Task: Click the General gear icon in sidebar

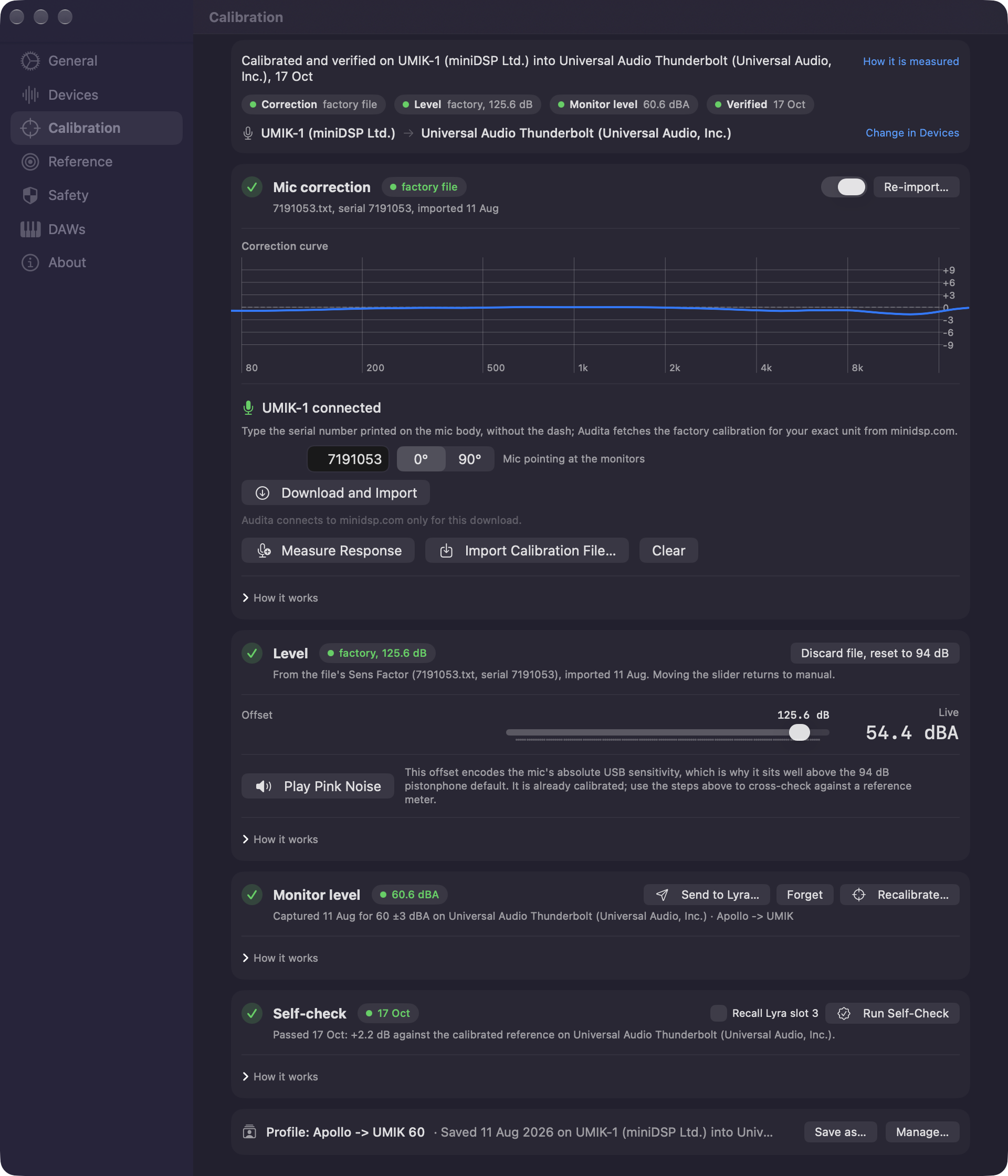Action: [x=30, y=61]
